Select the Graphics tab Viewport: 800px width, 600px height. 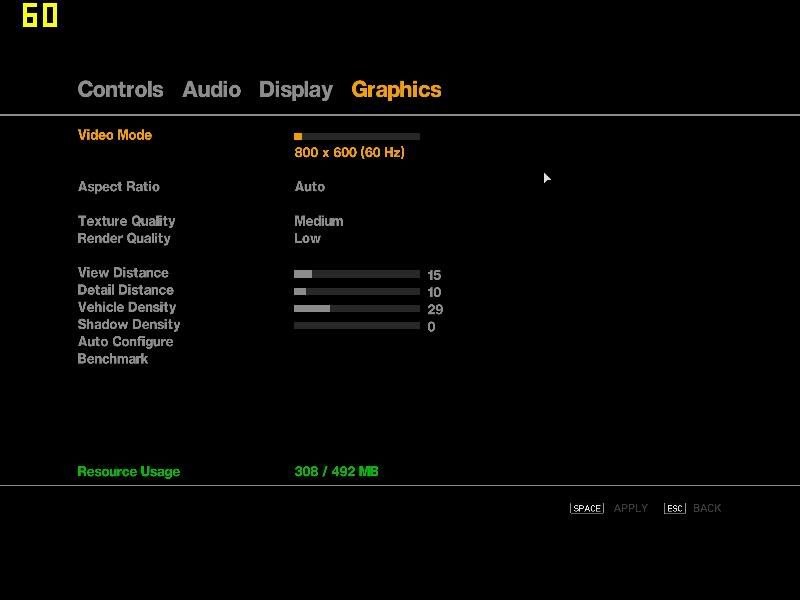coord(396,90)
